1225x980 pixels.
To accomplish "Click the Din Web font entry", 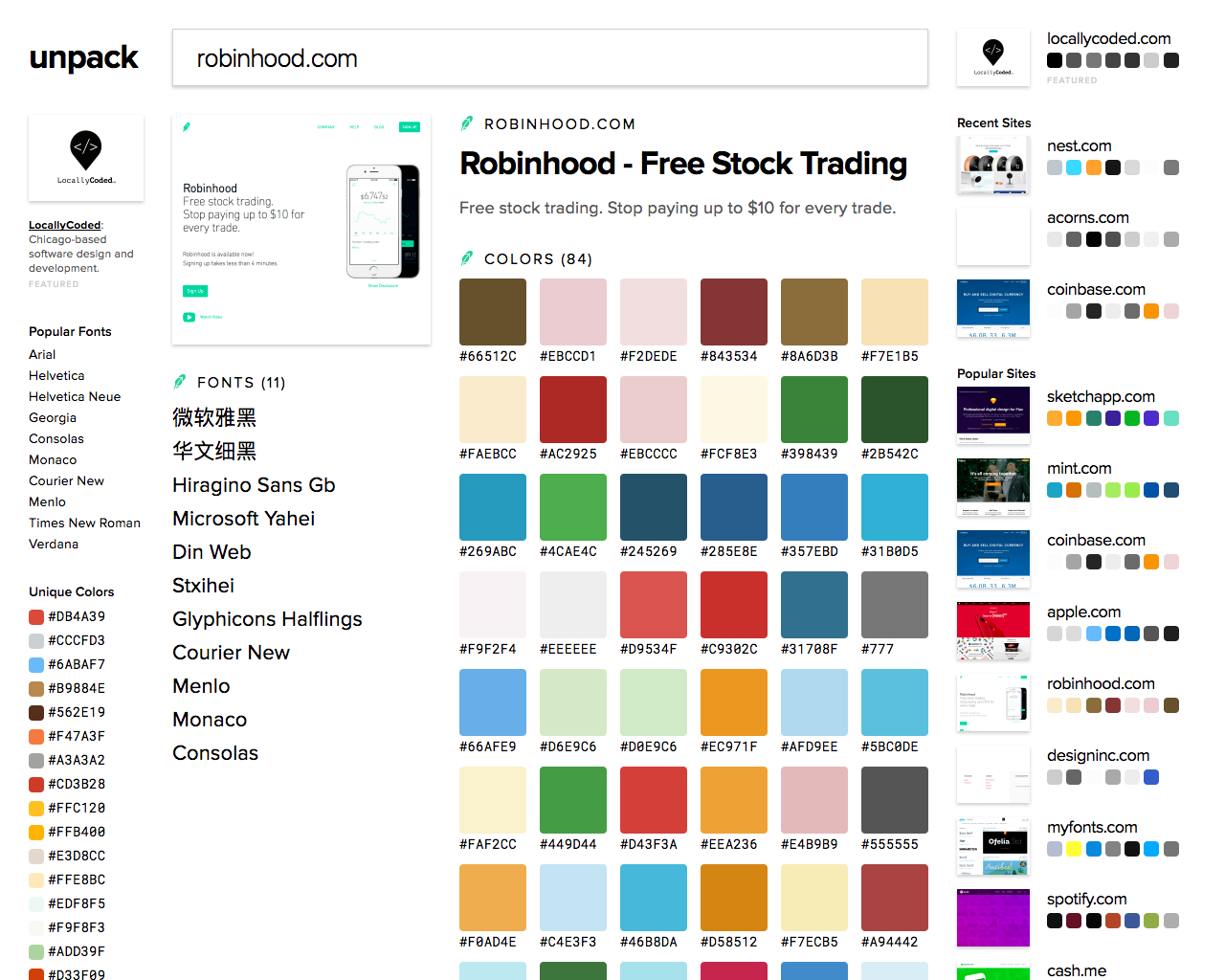I will point(212,552).
